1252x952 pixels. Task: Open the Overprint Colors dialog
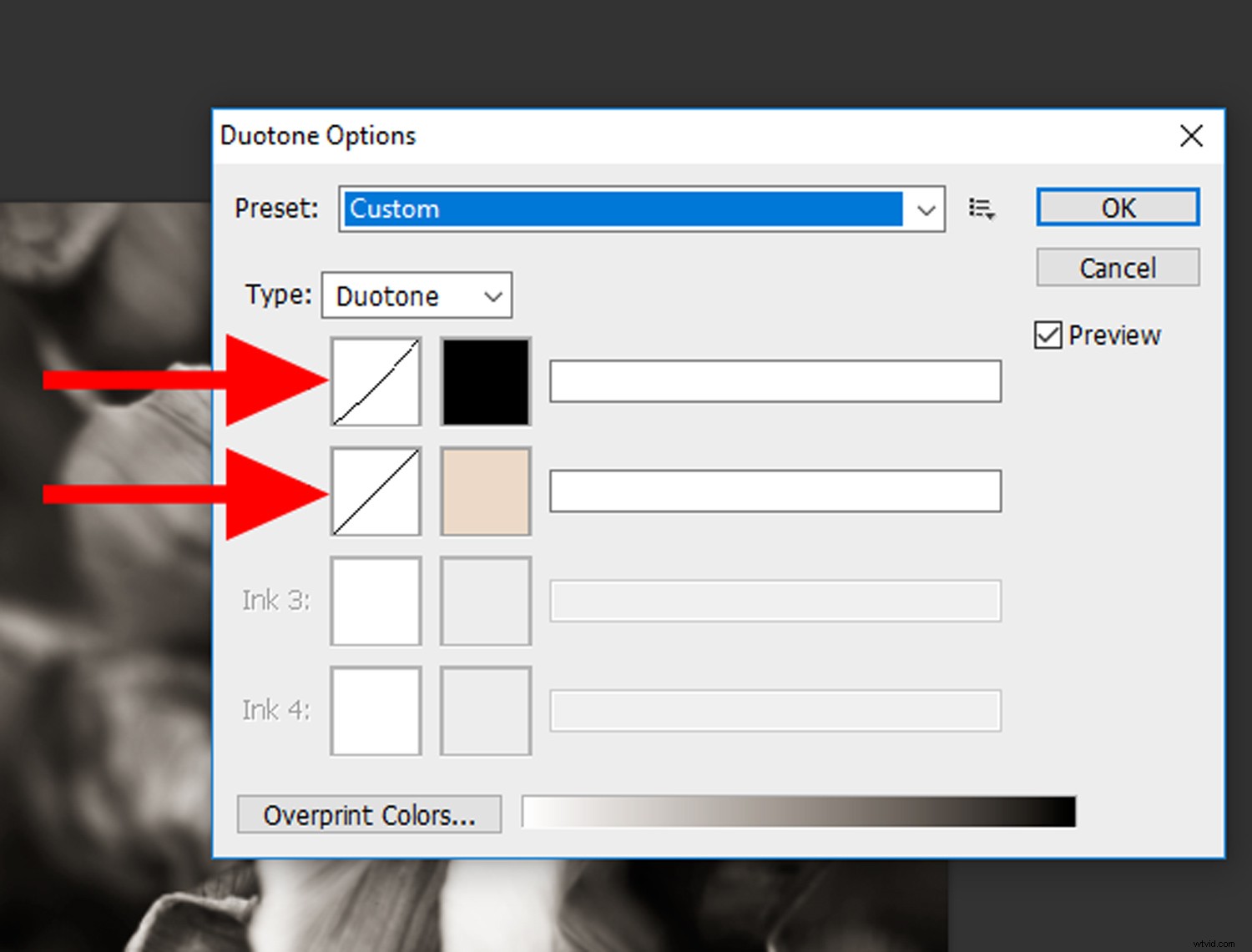[x=368, y=814]
